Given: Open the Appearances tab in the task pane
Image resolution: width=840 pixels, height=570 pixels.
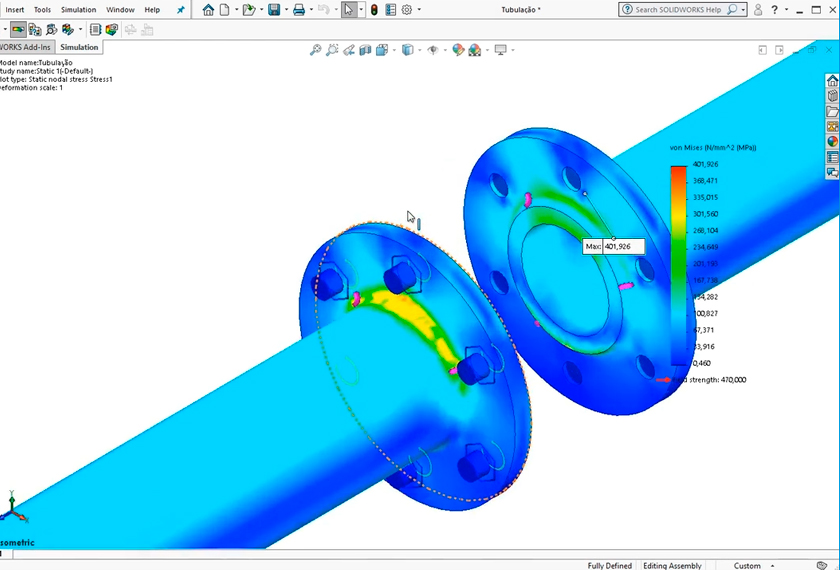Looking at the screenshot, I should point(832,142).
